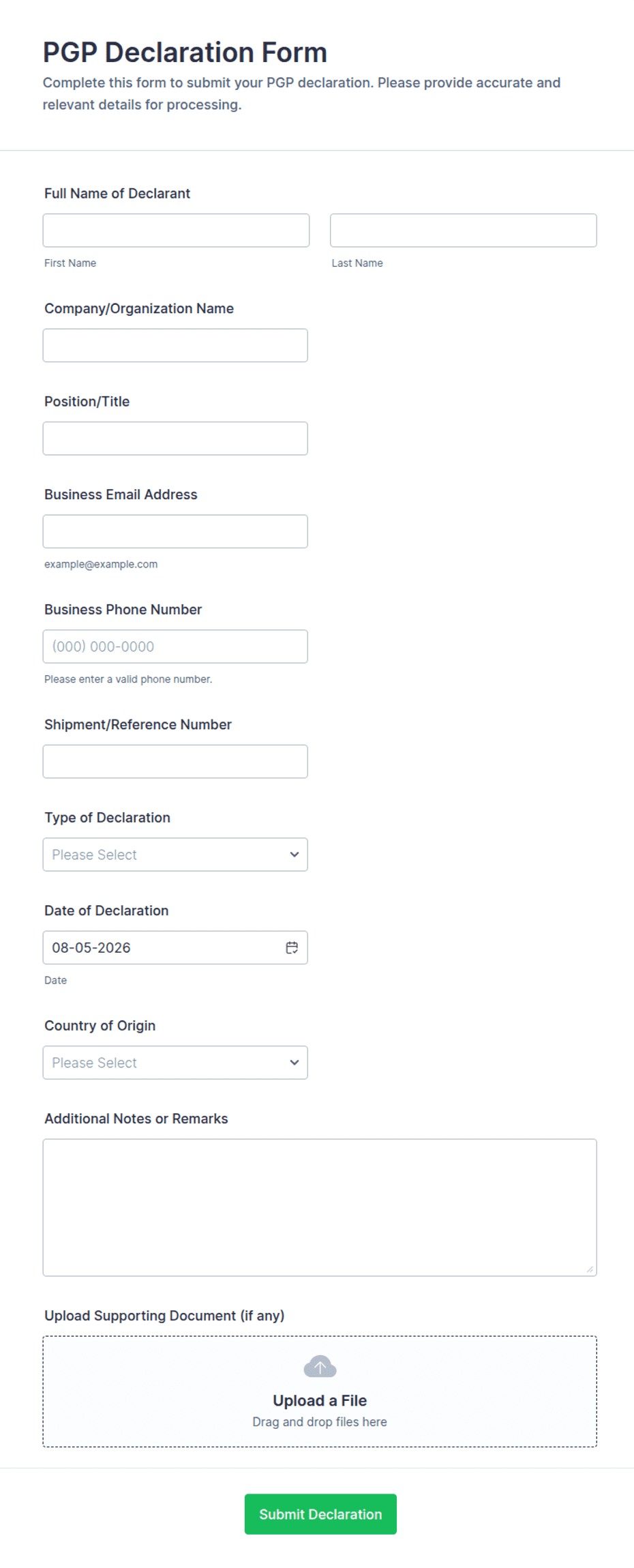This screenshot has width=634, height=1568.
Task: Select the Business Email Address field
Action: click(x=175, y=531)
